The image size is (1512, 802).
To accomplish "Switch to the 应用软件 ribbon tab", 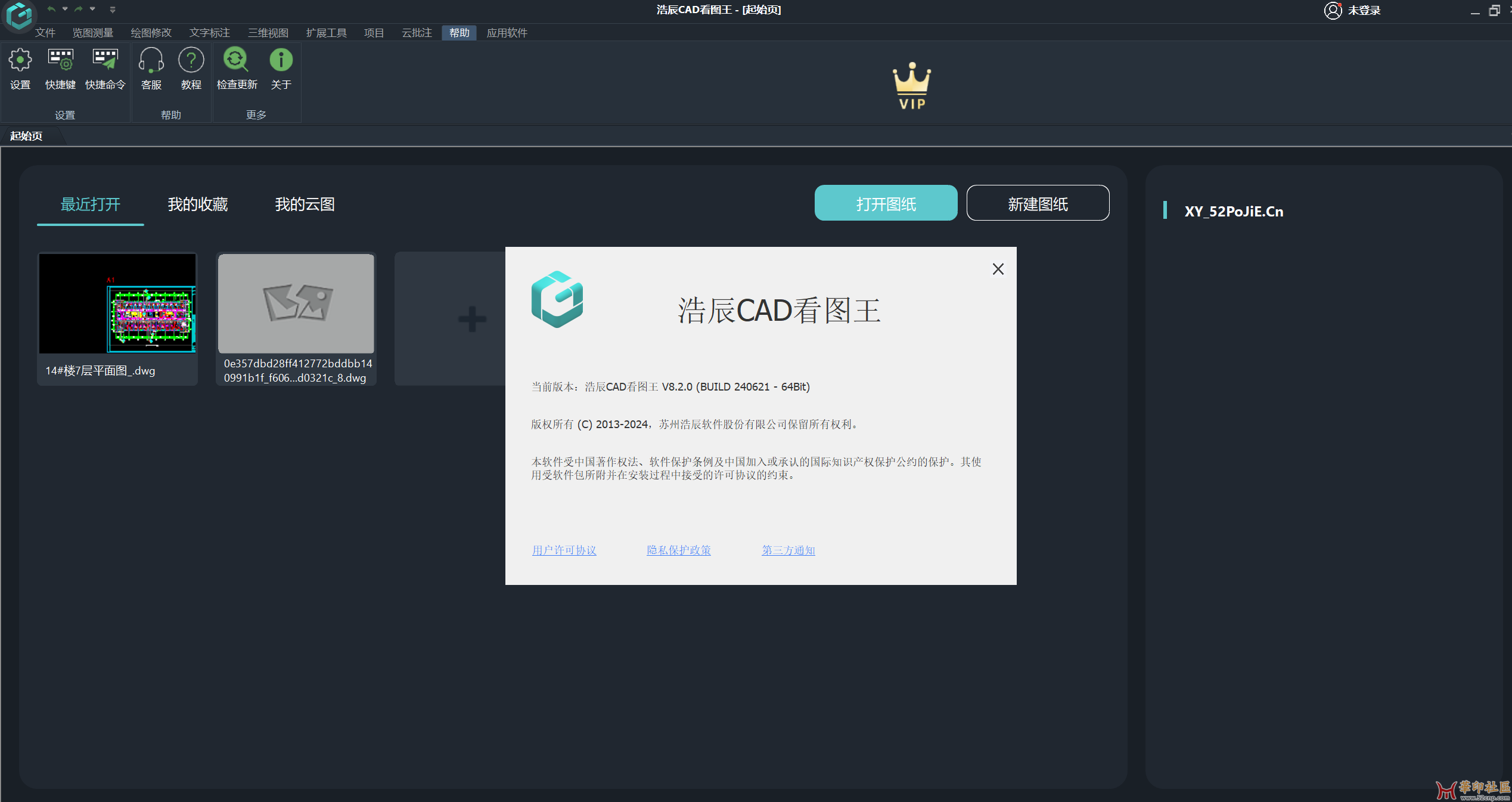I will [x=507, y=33].
